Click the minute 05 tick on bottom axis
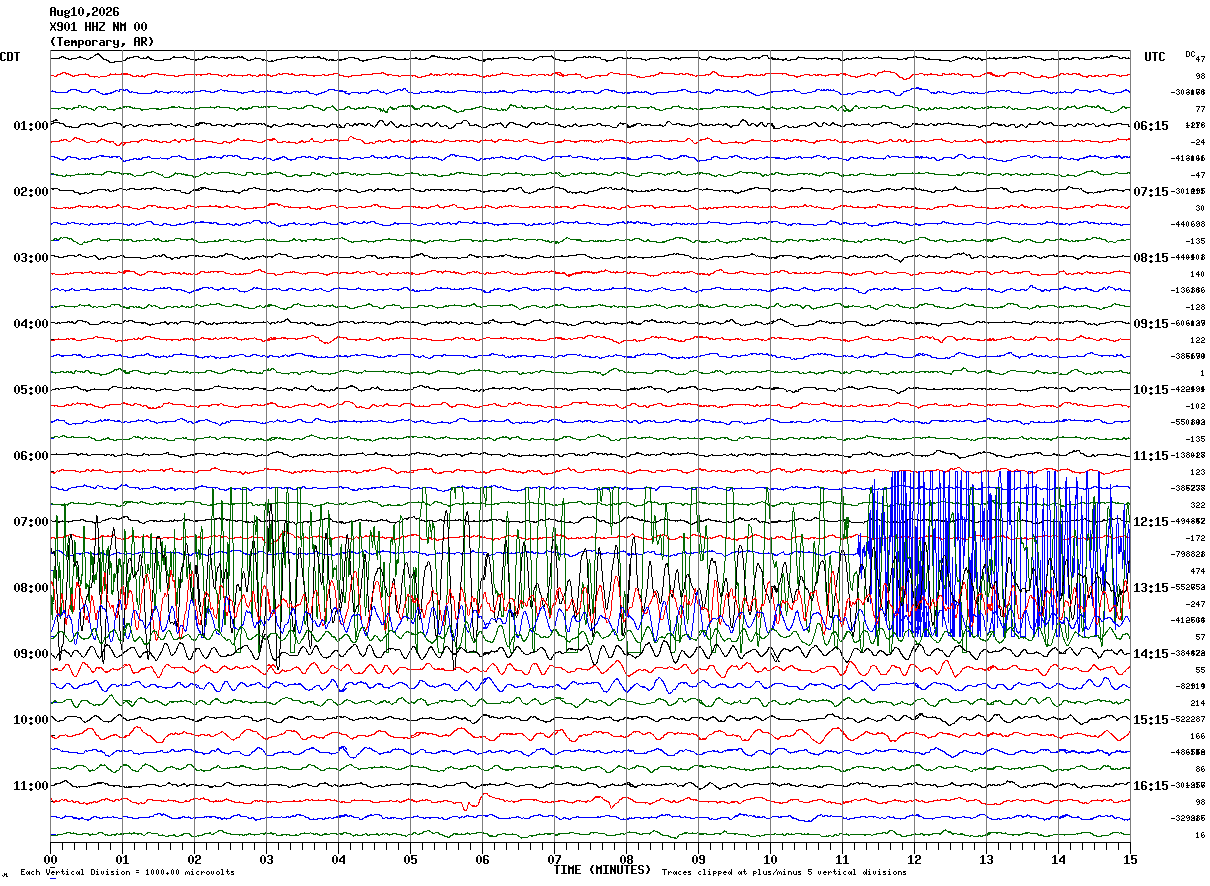 410,859
